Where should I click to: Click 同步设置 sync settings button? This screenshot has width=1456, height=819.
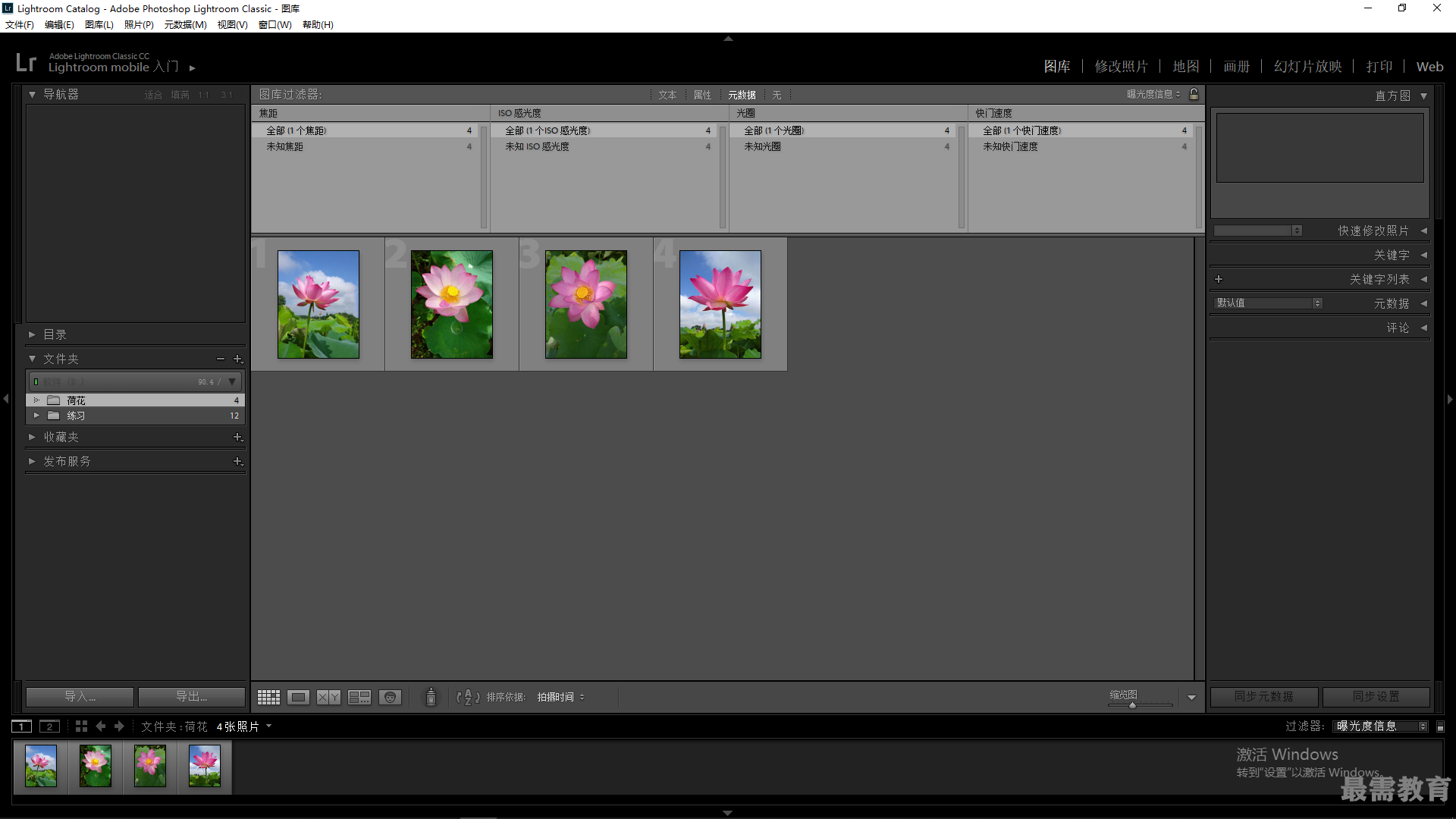click(x=1376, y=696)
